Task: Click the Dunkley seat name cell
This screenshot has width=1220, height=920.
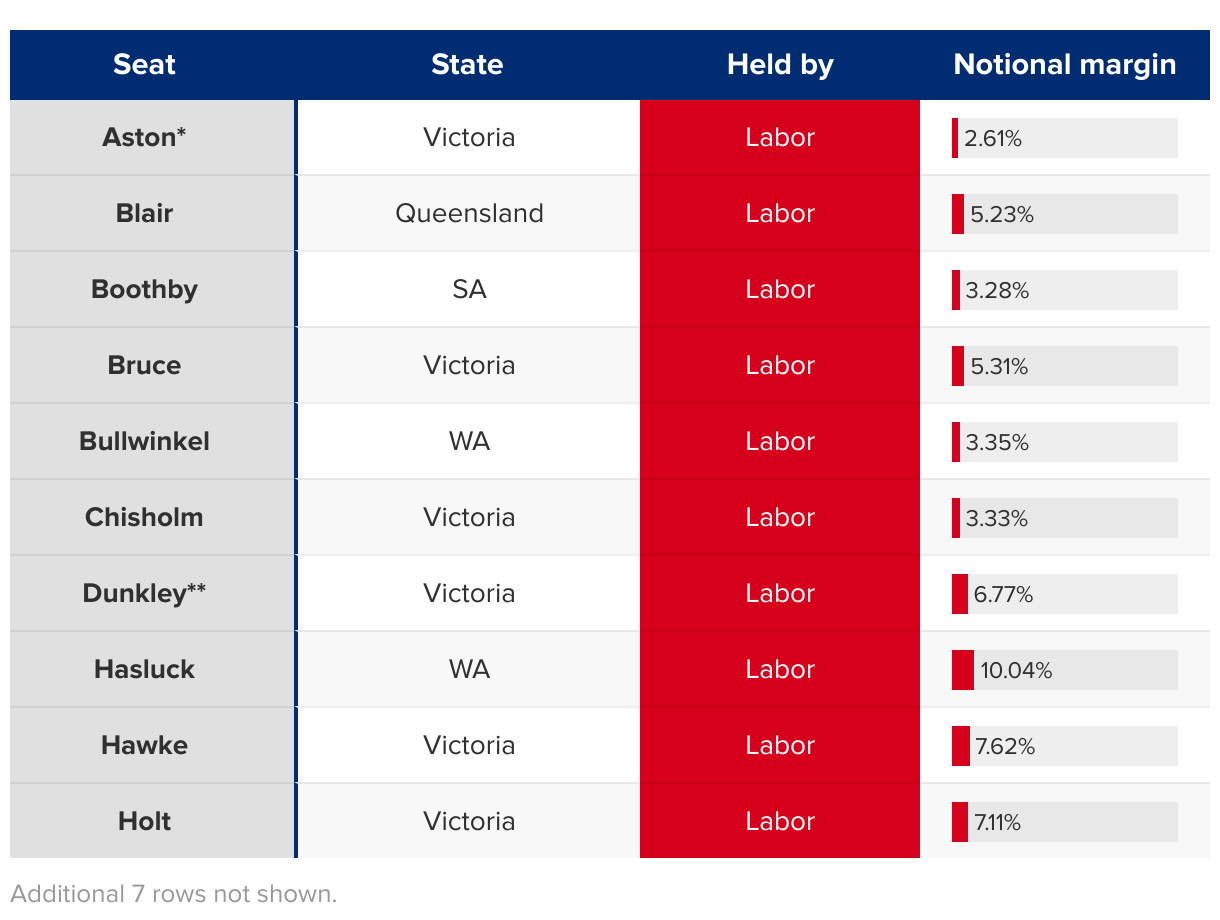Action: click(145, 594)
